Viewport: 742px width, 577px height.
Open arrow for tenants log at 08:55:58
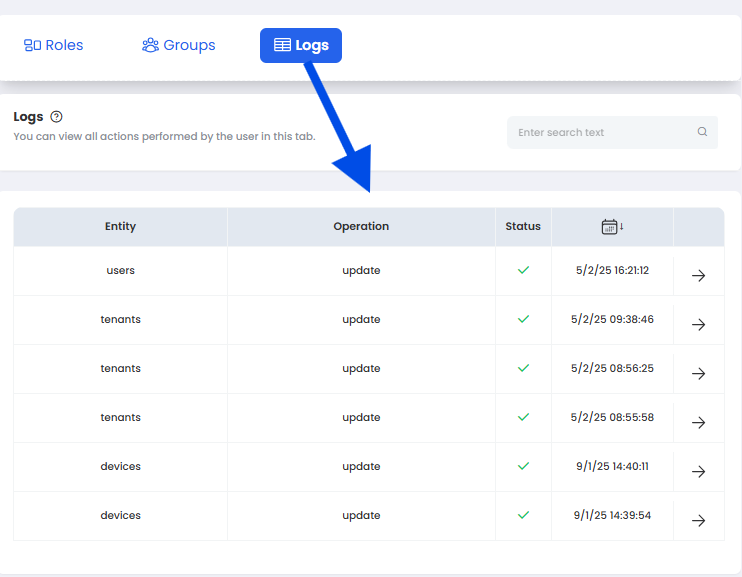click(x=698, y=422)
